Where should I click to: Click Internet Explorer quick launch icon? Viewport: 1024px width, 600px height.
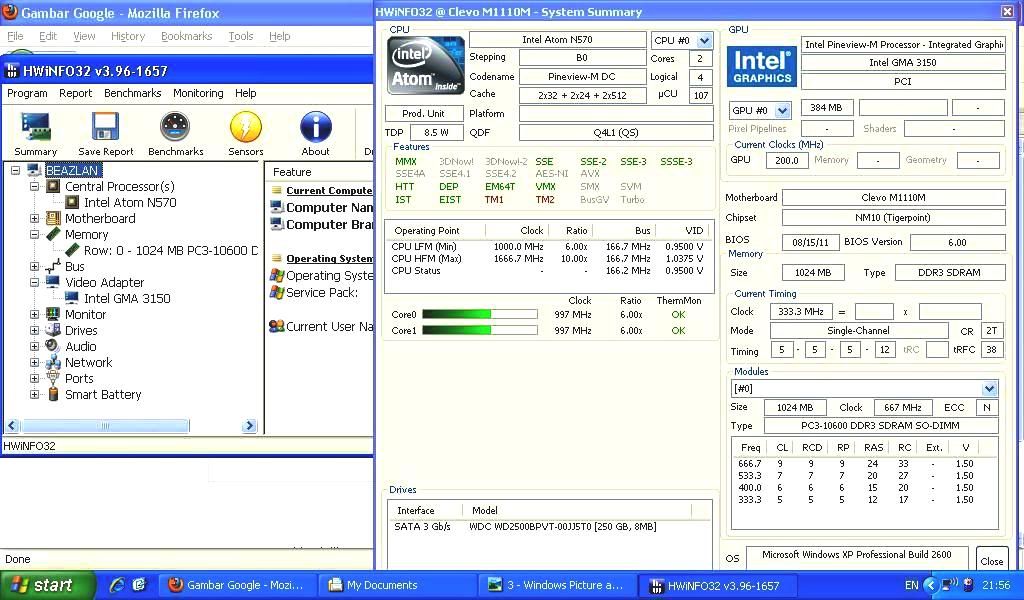118,585
